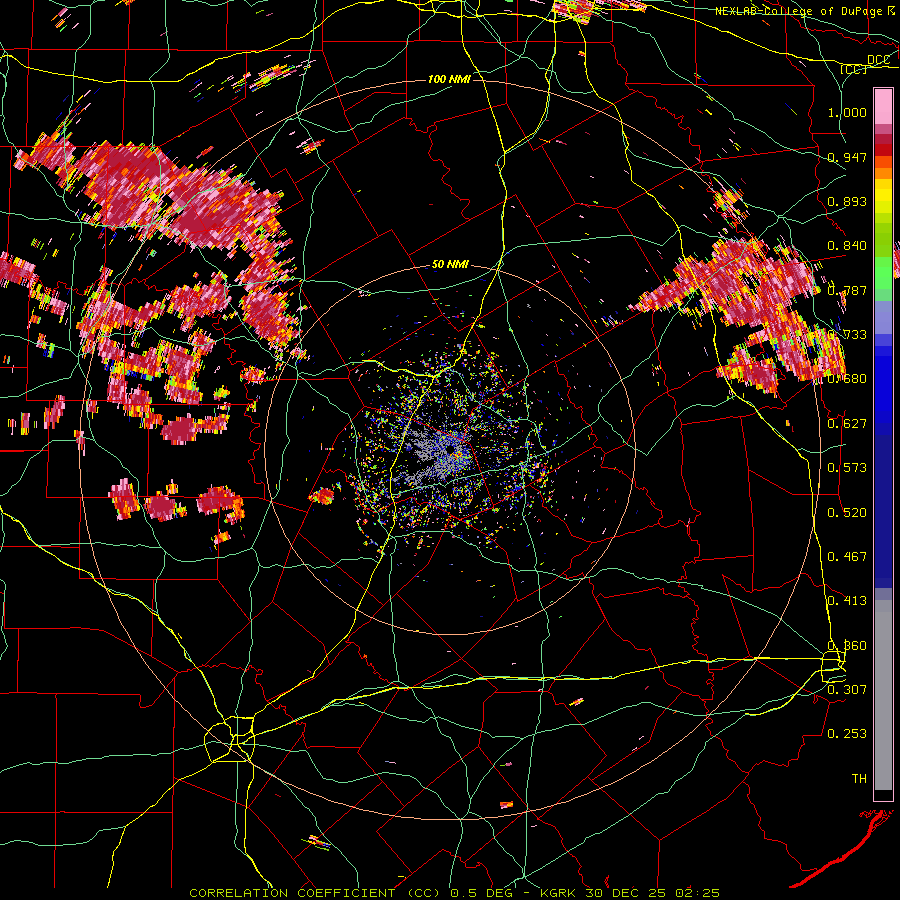The width and height of the screenshot is (900, 900).
Task: Select the 0.520 scale label
Action: (847, 513)
